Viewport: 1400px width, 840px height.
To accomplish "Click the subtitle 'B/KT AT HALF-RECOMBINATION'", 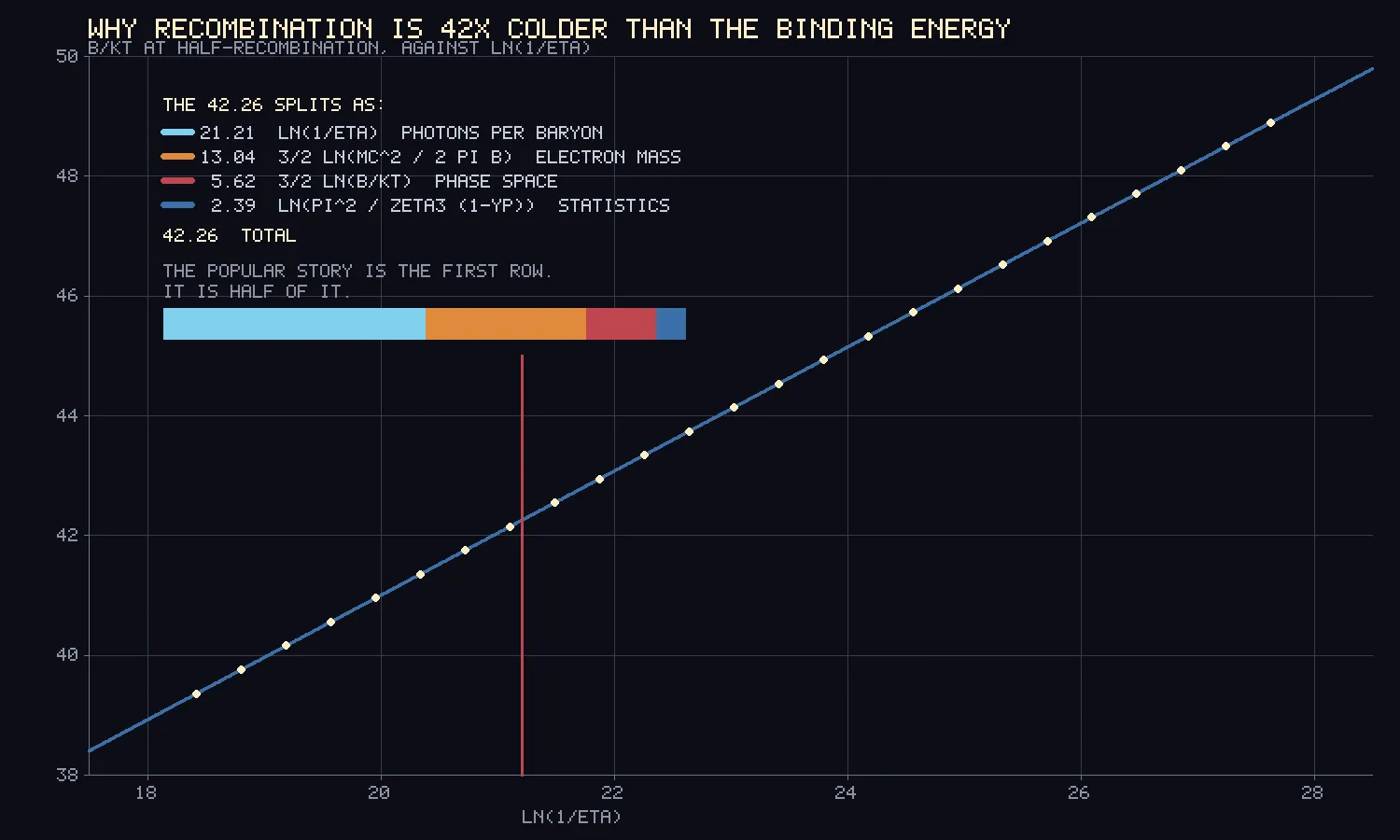I will 339,48.
